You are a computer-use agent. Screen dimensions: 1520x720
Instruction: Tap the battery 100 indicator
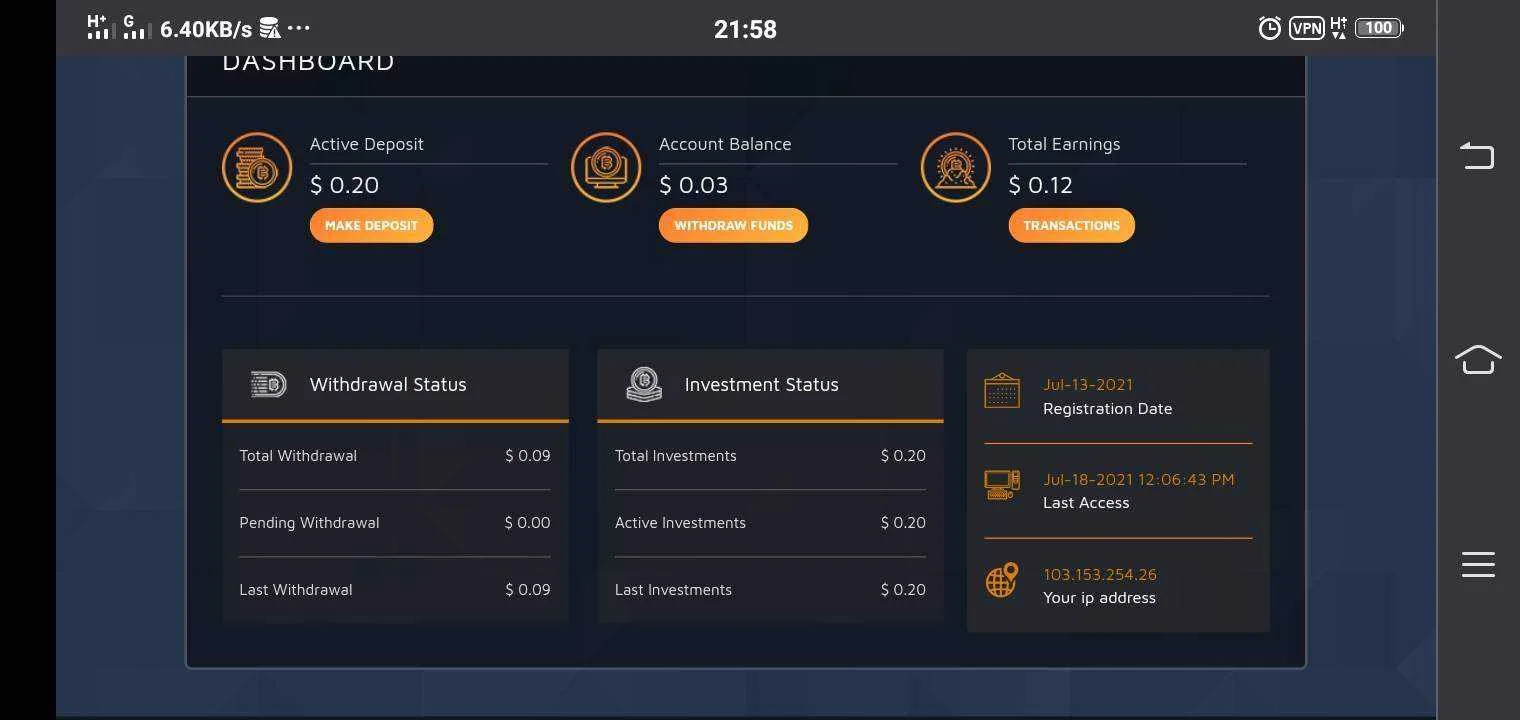click(1379, 28)
